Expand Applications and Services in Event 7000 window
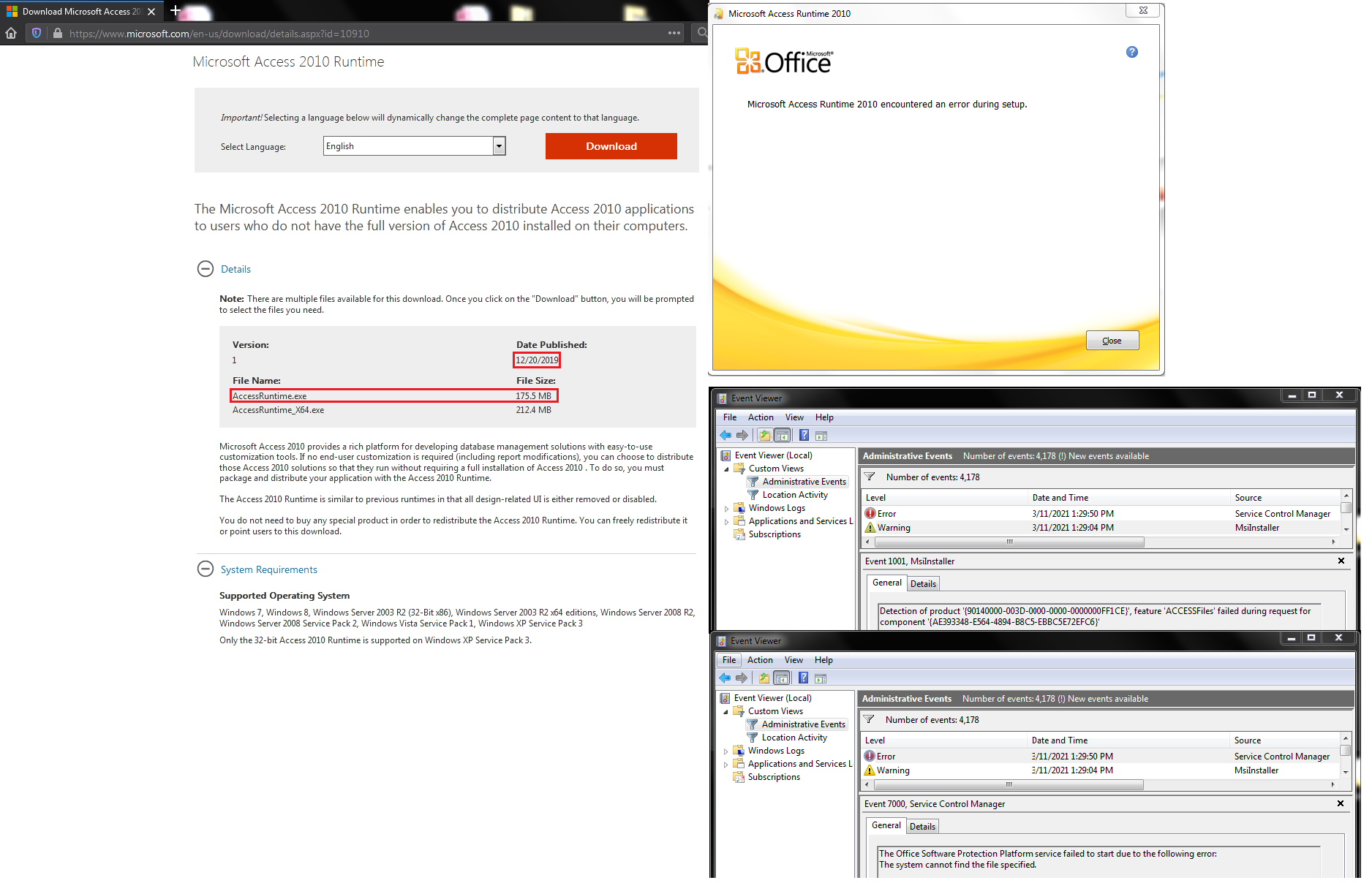 click(725, 765)
